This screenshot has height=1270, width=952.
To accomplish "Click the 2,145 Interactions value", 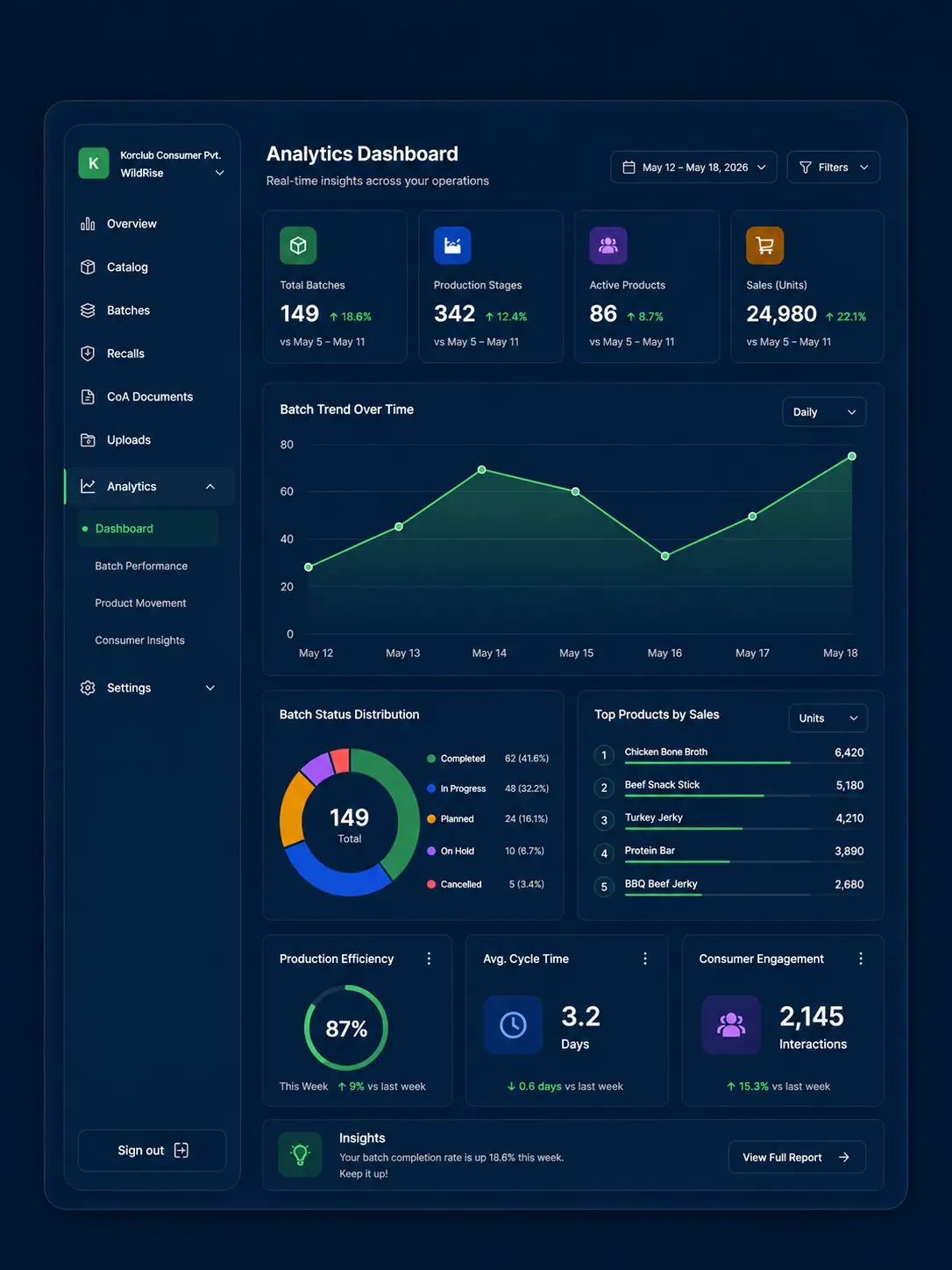I will point(812,1017).
